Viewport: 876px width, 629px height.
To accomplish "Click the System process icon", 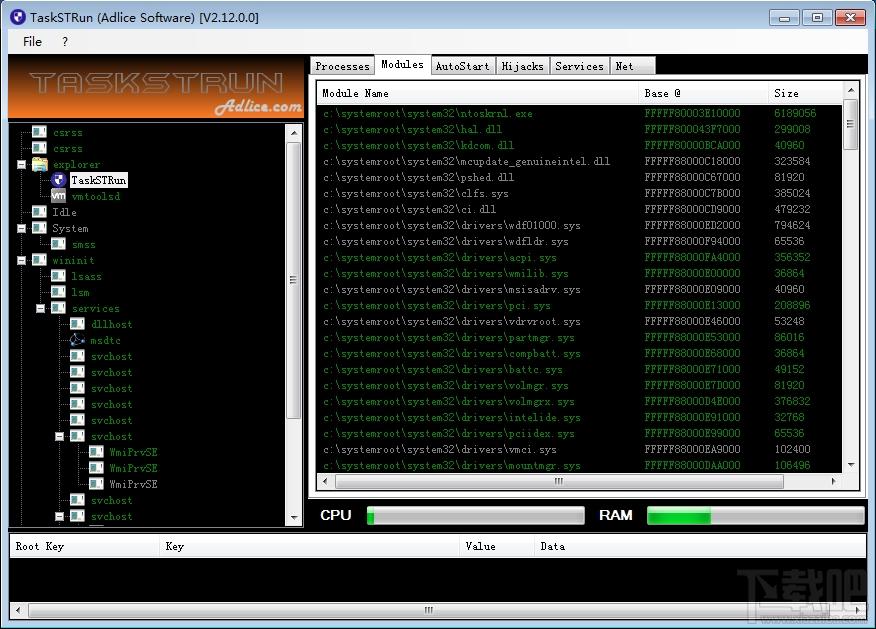I will click(x=39, y=228).
